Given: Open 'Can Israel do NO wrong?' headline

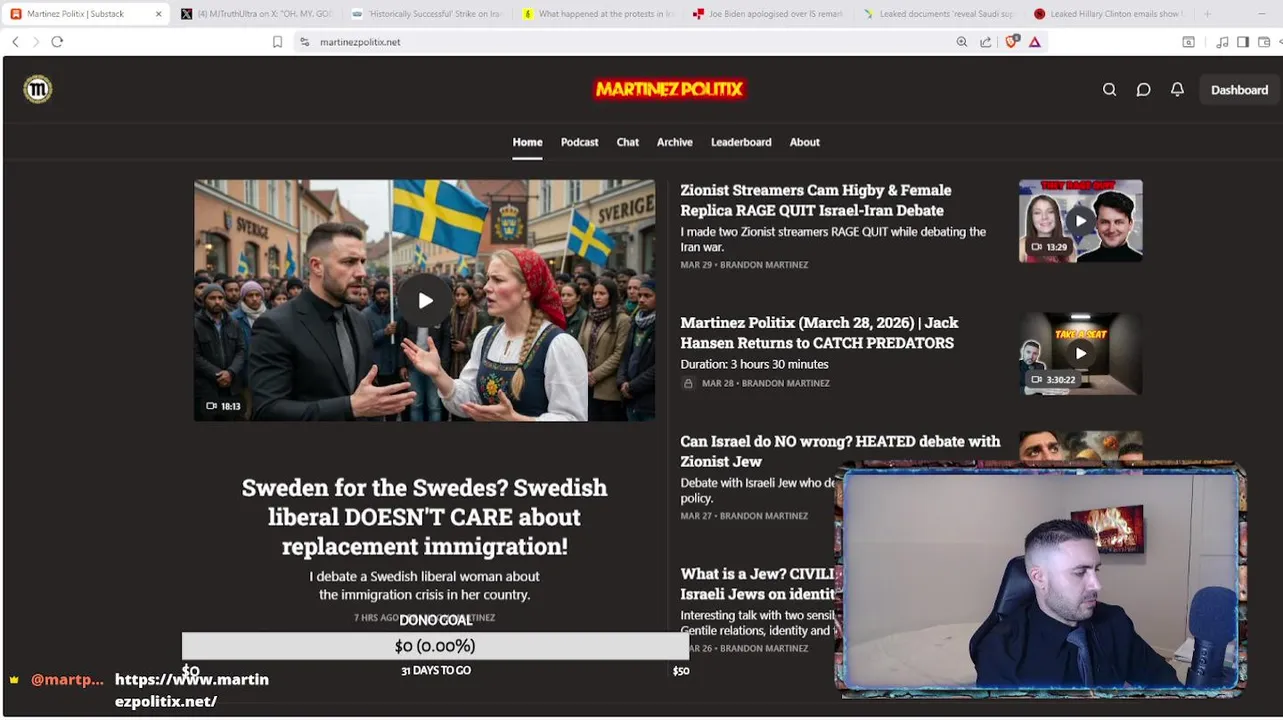Looking at the screenshot, I should (840, 451).
